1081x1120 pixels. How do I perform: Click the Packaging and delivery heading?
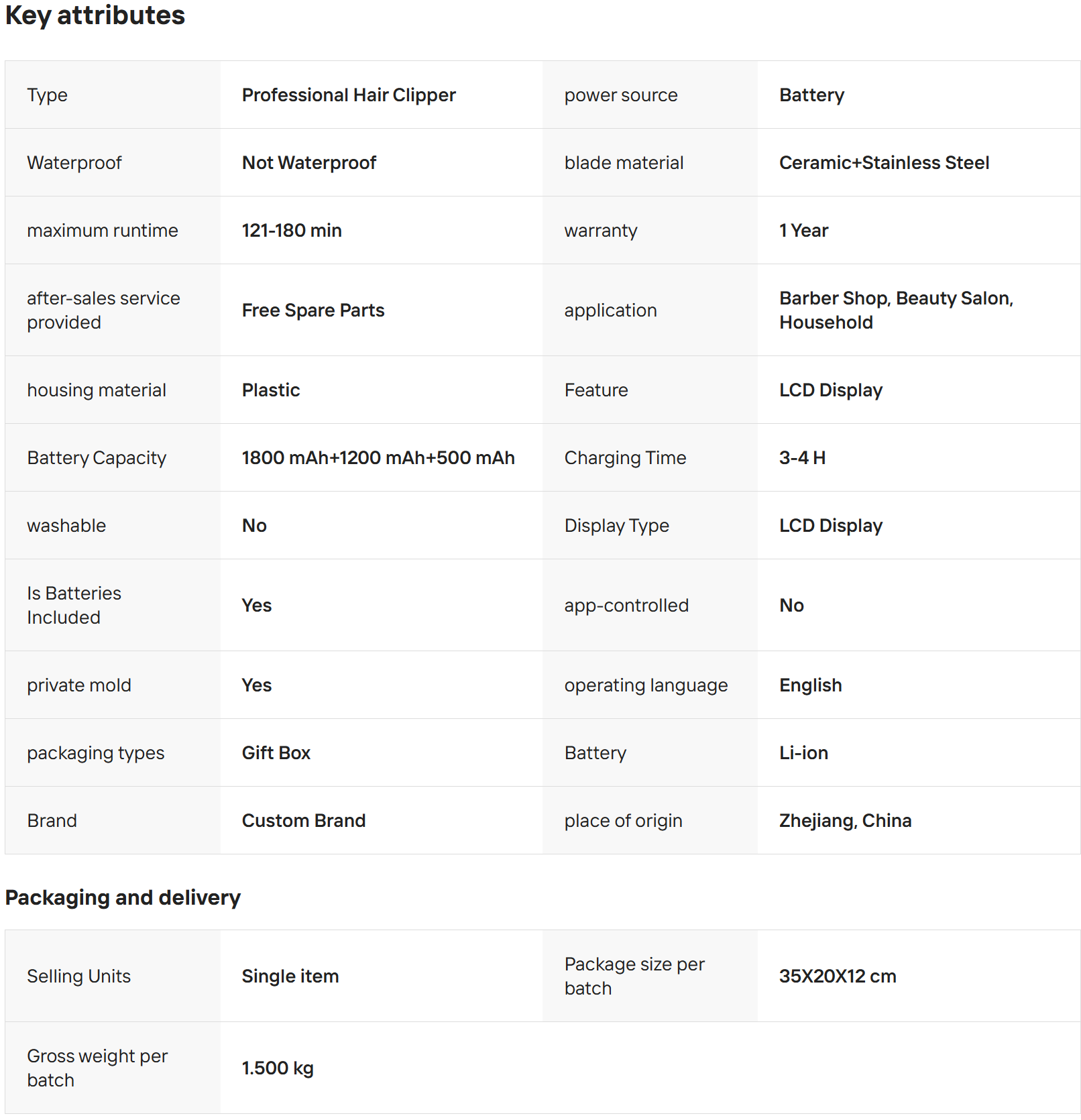coord(123,898)
